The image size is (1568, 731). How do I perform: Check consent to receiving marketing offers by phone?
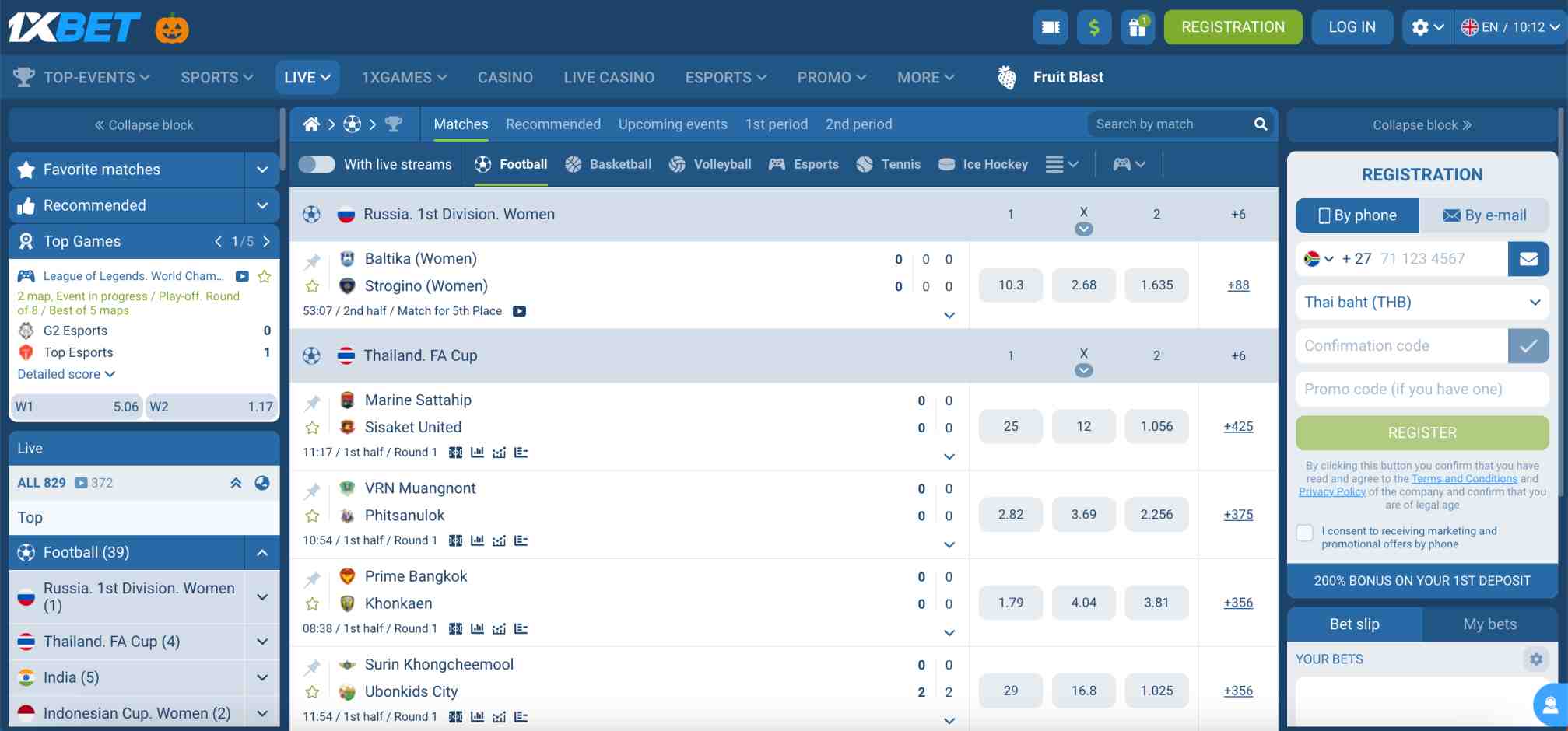coord(1304,532)
